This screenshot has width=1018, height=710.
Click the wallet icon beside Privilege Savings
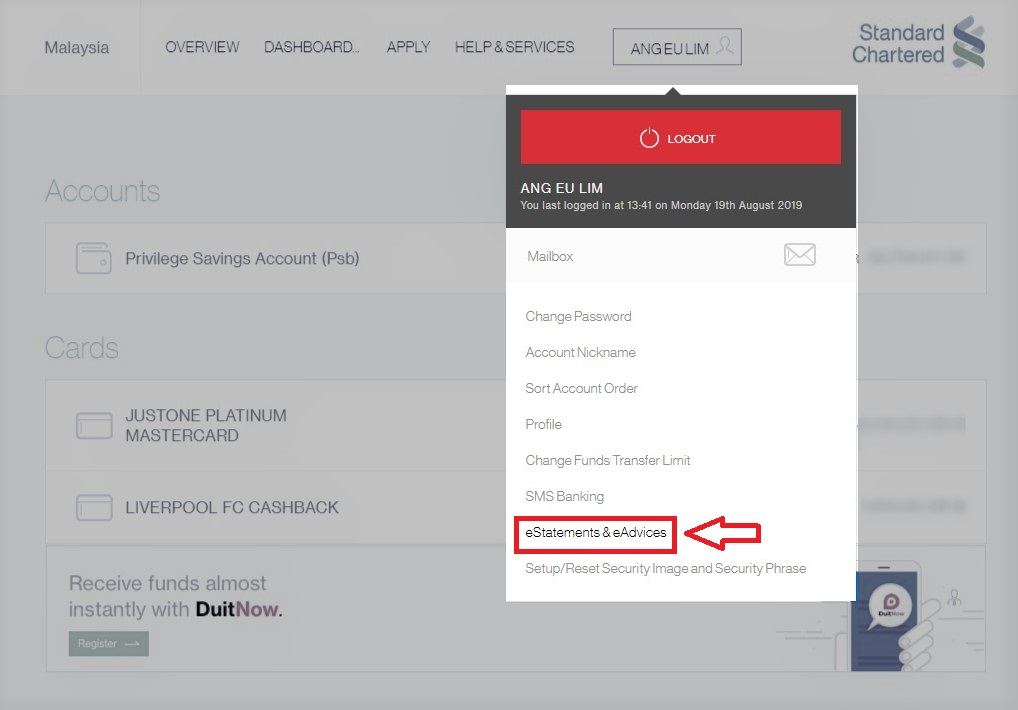tap(93, 258)
